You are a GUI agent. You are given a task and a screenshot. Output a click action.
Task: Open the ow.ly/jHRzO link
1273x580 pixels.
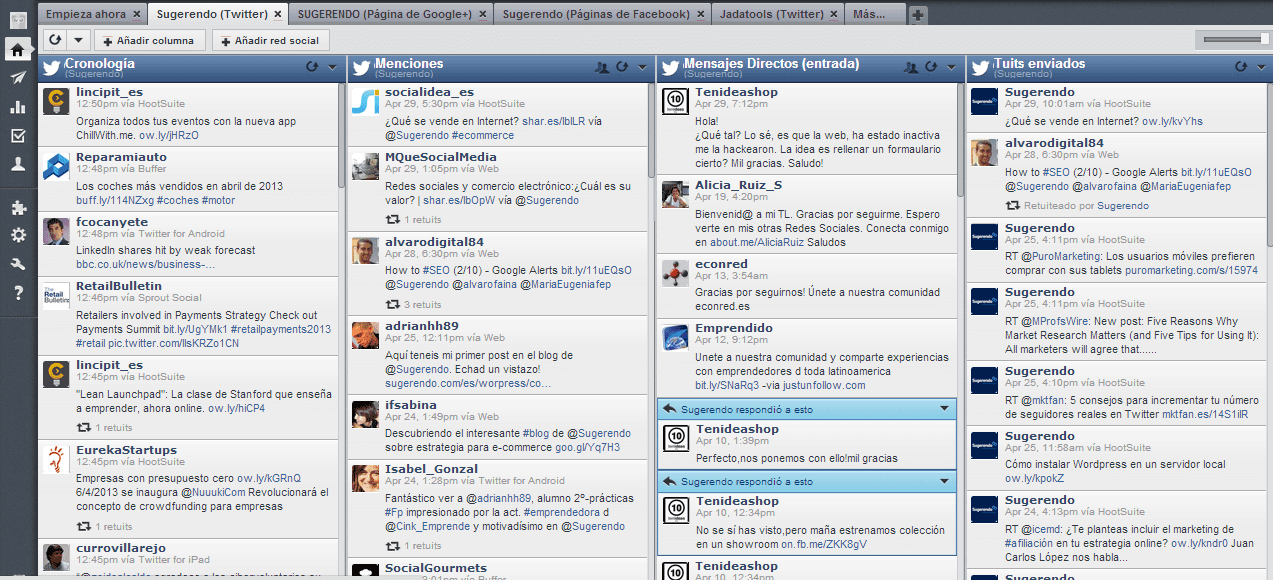pyautogui.click(x=169, y=135)
